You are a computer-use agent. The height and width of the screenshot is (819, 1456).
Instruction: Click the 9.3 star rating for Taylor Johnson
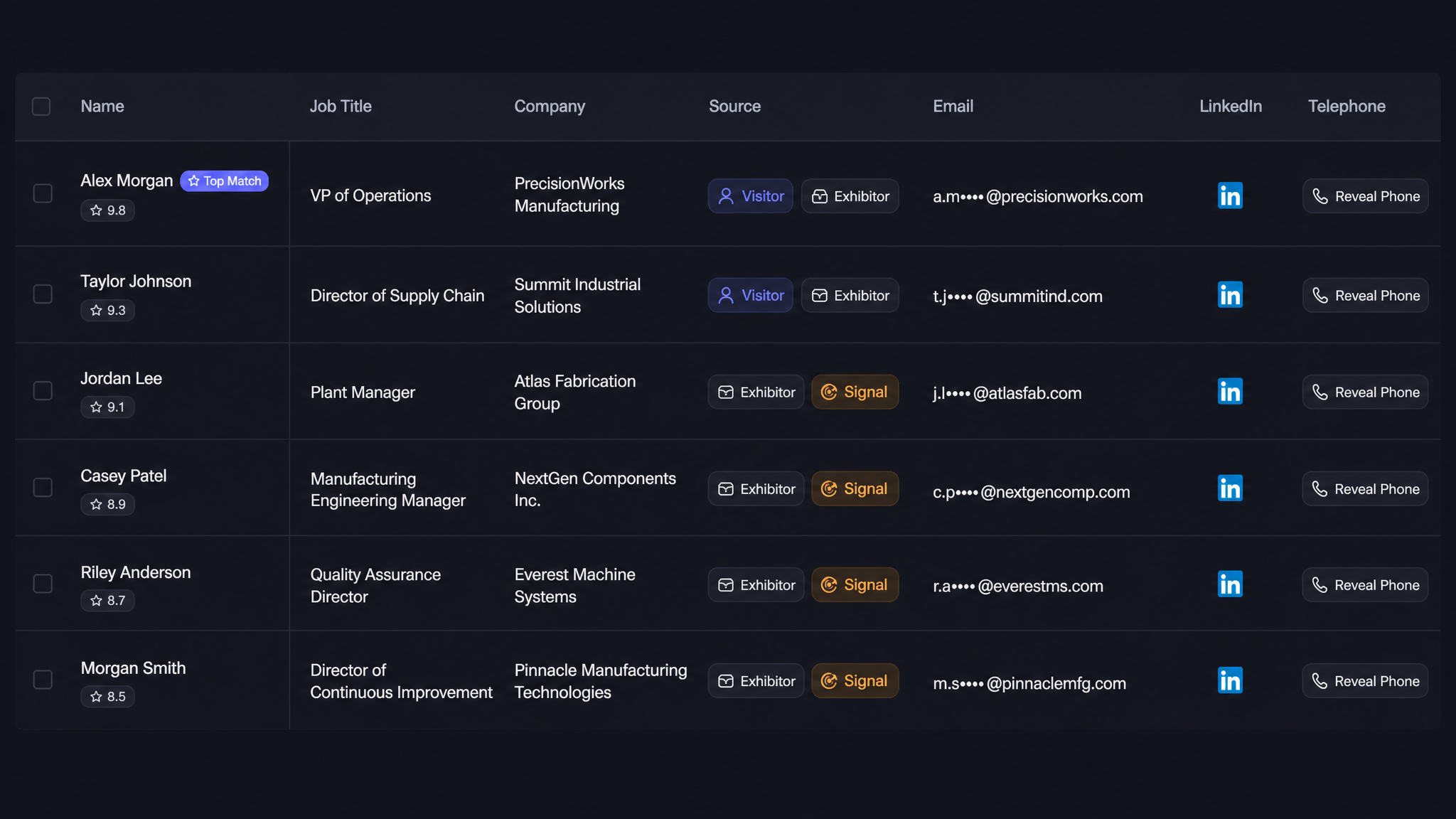point(107,310)
